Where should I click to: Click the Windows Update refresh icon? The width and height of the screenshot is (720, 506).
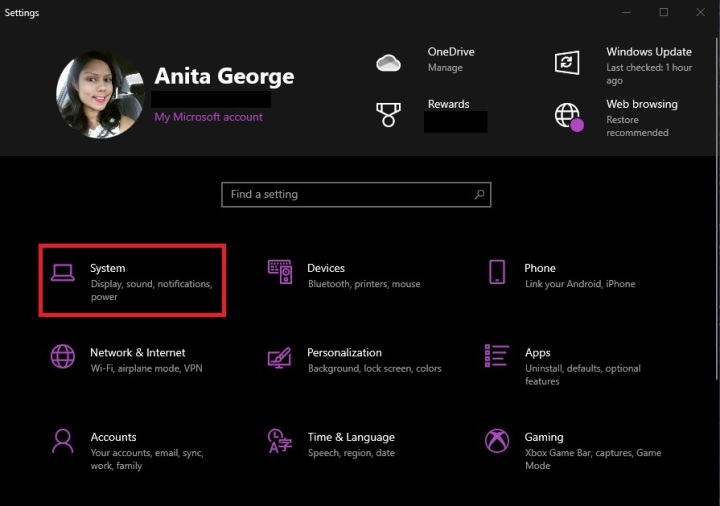coord(567,62)
